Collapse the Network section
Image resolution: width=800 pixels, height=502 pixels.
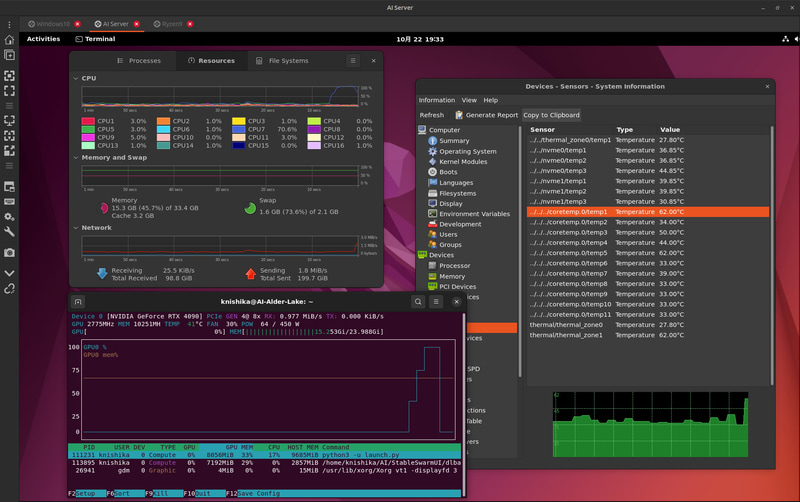76,228
